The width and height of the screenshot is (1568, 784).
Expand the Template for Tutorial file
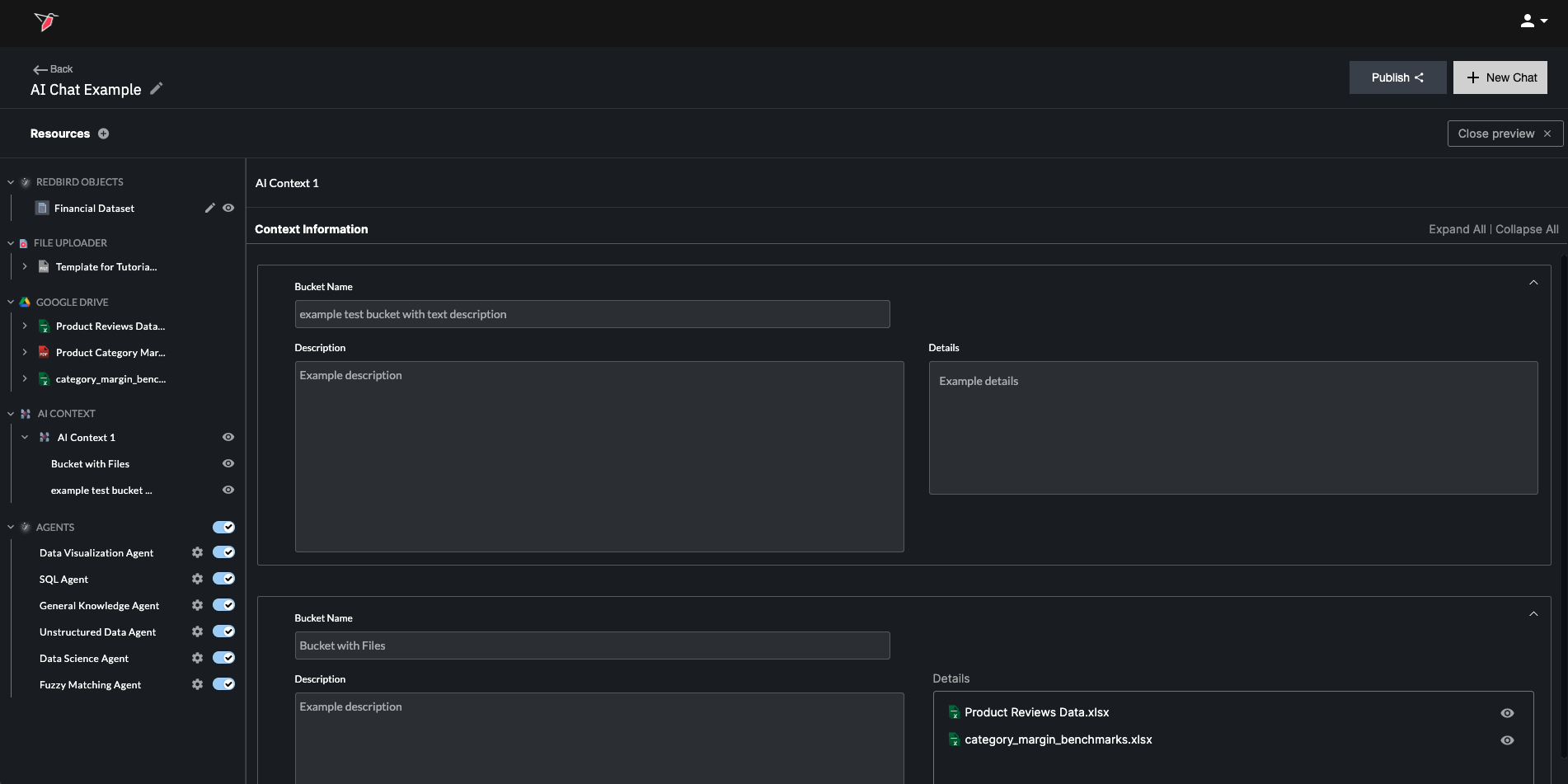(25, 267)
